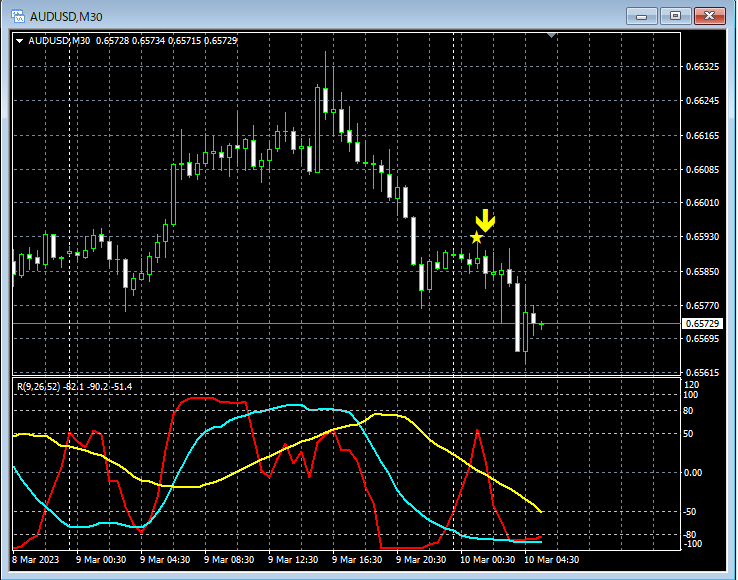The height and width of the screenshot is (580, 738).
Task: Click indicator scale value 50
Action: pyautogui.click(x=688, y=434)
